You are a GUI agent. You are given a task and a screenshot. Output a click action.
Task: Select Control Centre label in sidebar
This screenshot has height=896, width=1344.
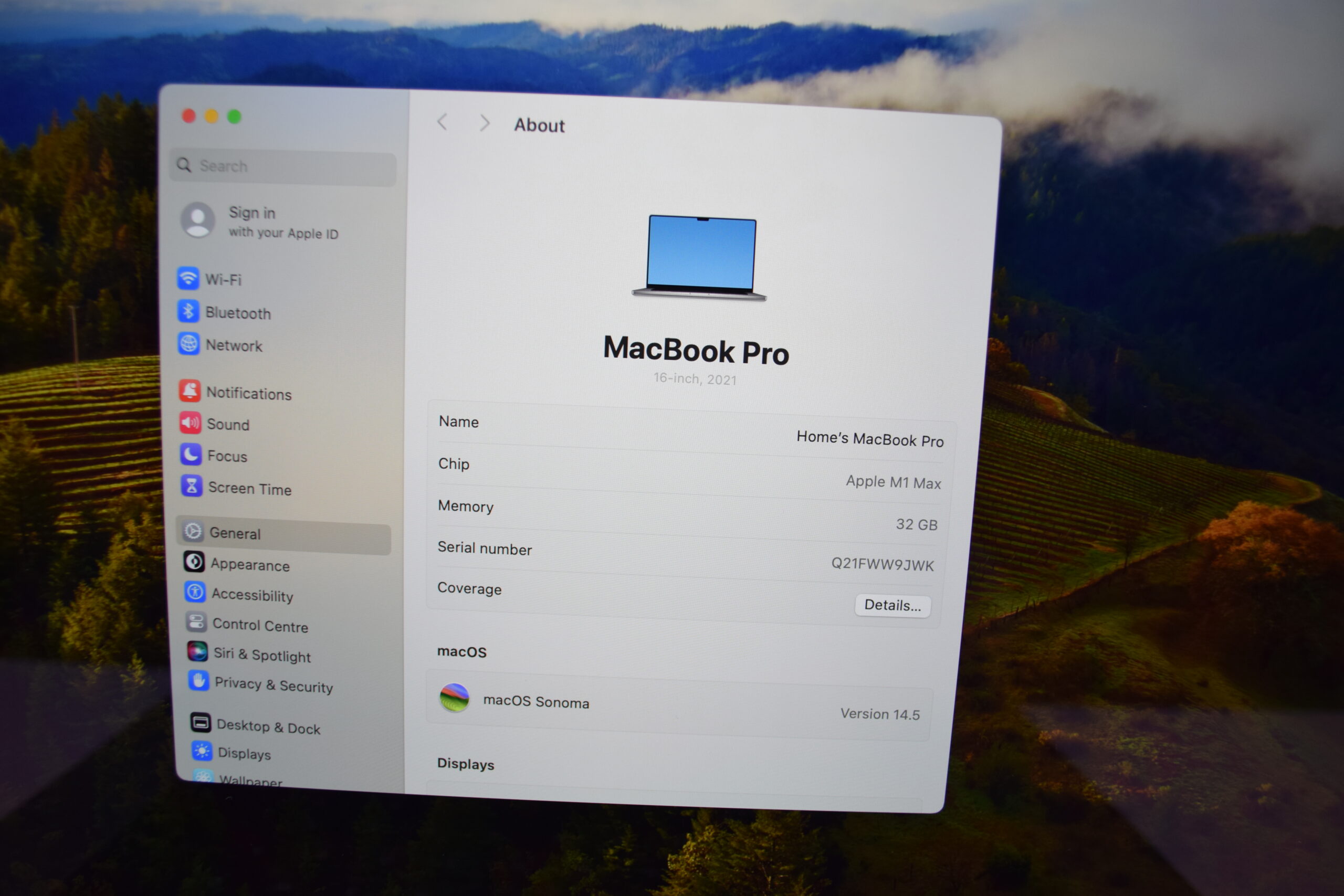click(x=260, y=625)
